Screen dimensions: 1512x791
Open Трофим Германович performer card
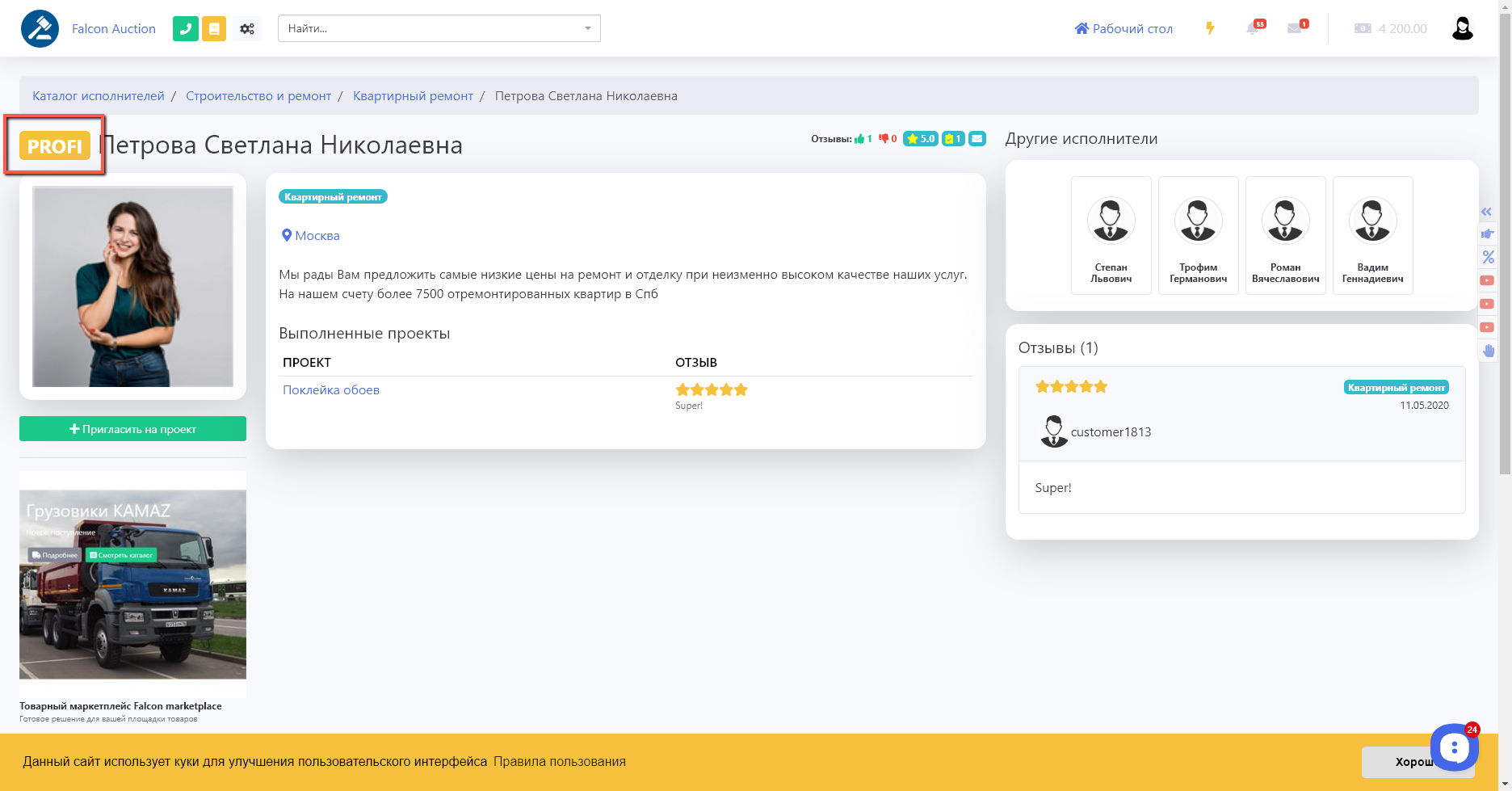click(x=1198, y=235)
